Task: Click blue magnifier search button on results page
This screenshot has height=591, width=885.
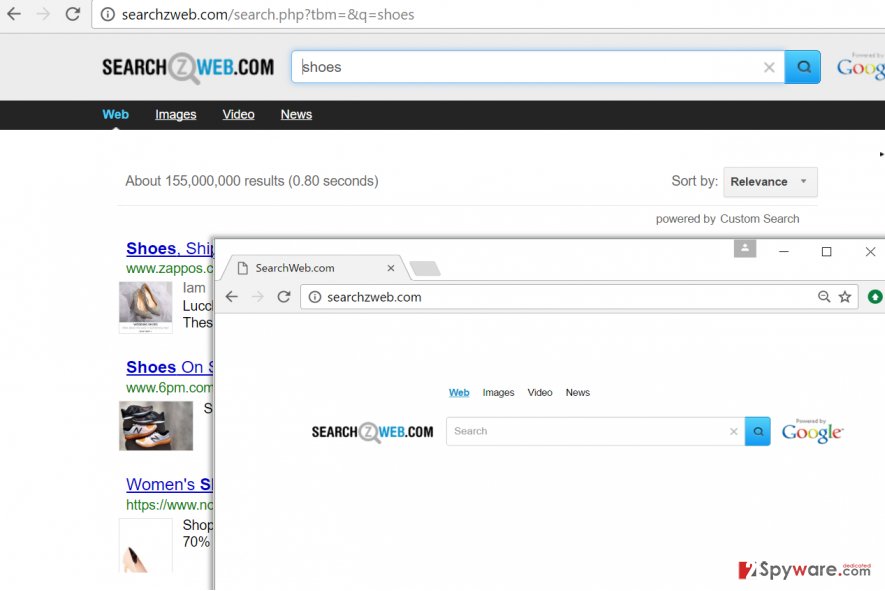Action: point(803,67)
